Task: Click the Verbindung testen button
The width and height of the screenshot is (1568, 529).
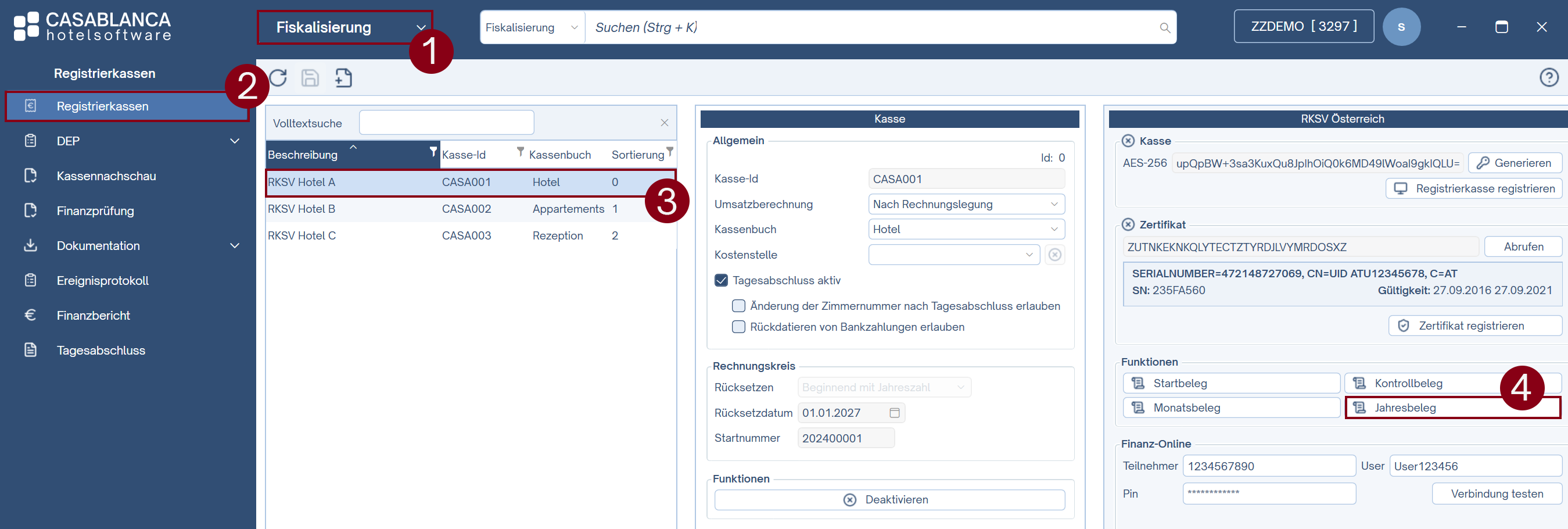Action: (x=1496, y=494)
